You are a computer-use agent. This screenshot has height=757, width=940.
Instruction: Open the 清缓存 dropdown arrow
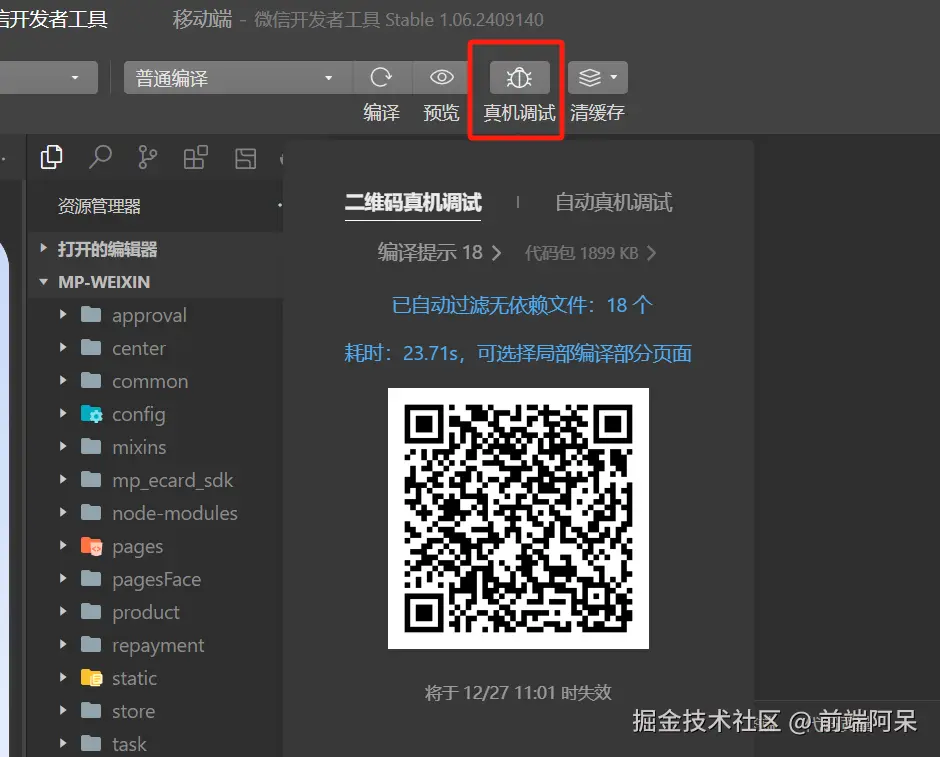(614, 77)
